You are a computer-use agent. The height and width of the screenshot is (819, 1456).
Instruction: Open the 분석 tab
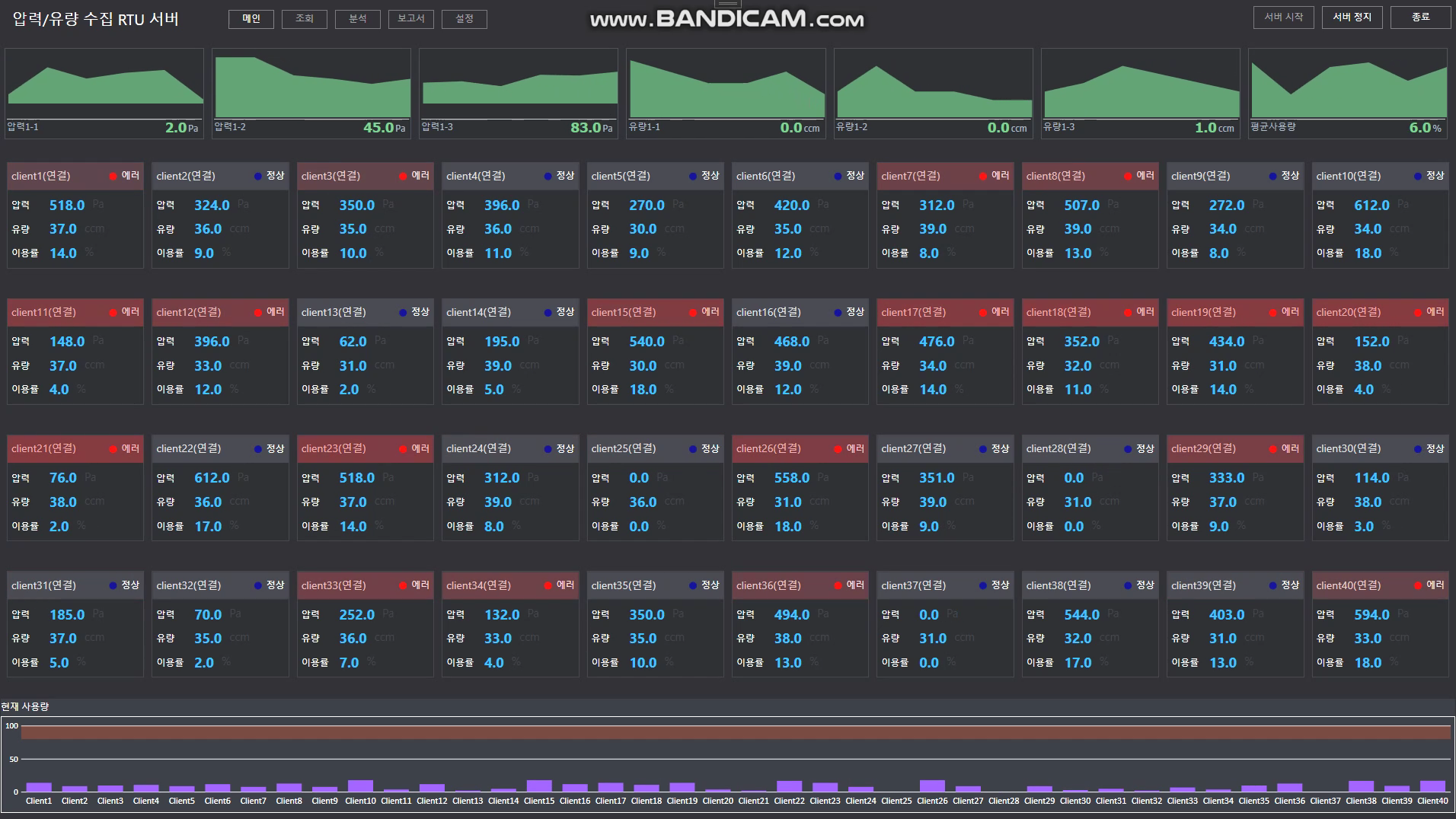point(358,19)
